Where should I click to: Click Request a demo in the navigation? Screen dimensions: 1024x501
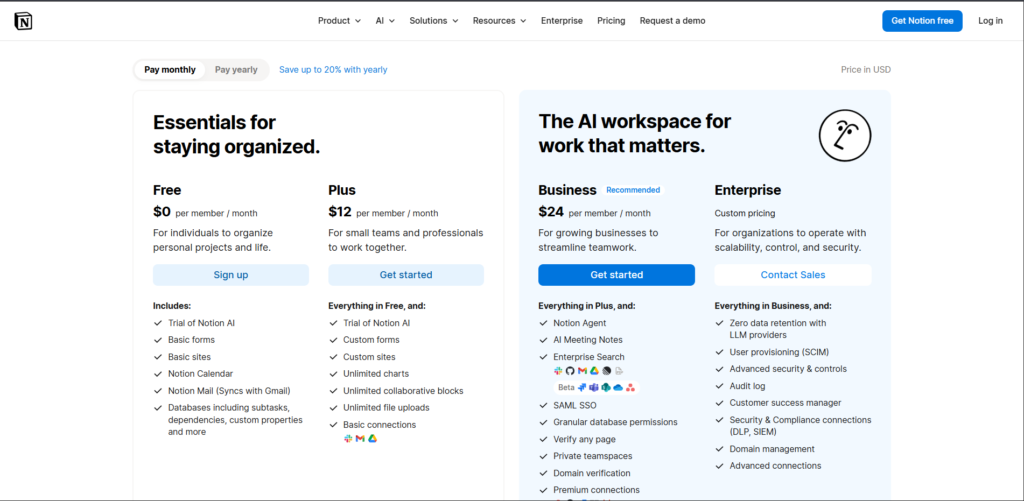pyautogui.click(x=673, y=21)
